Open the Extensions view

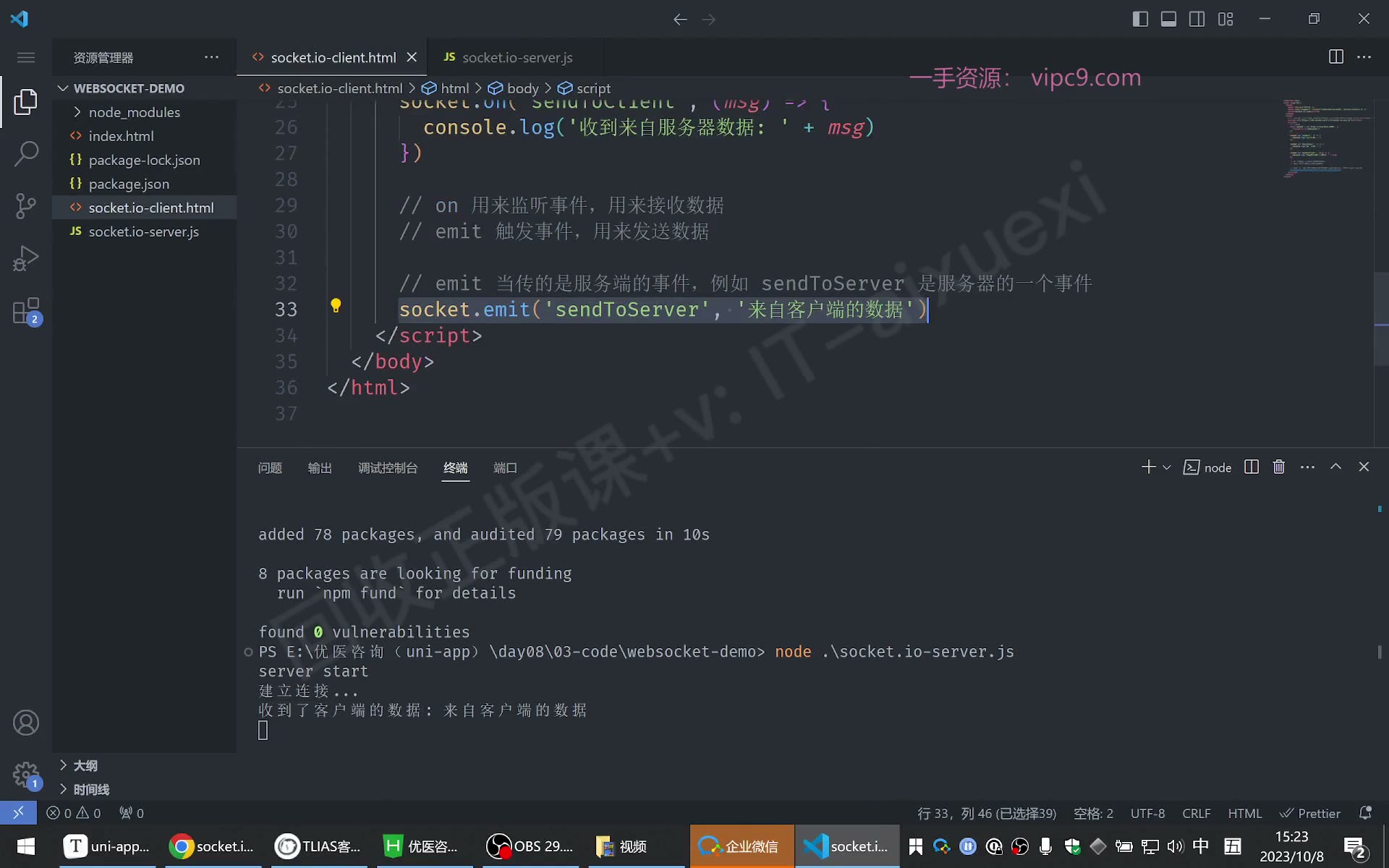click(26, 311)
